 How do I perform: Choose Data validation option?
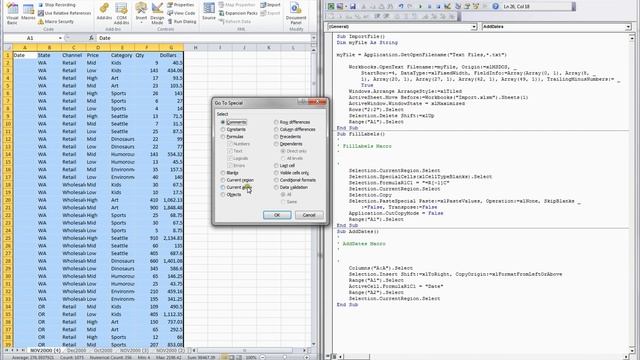pyautogui.click(x=291, y=187)
